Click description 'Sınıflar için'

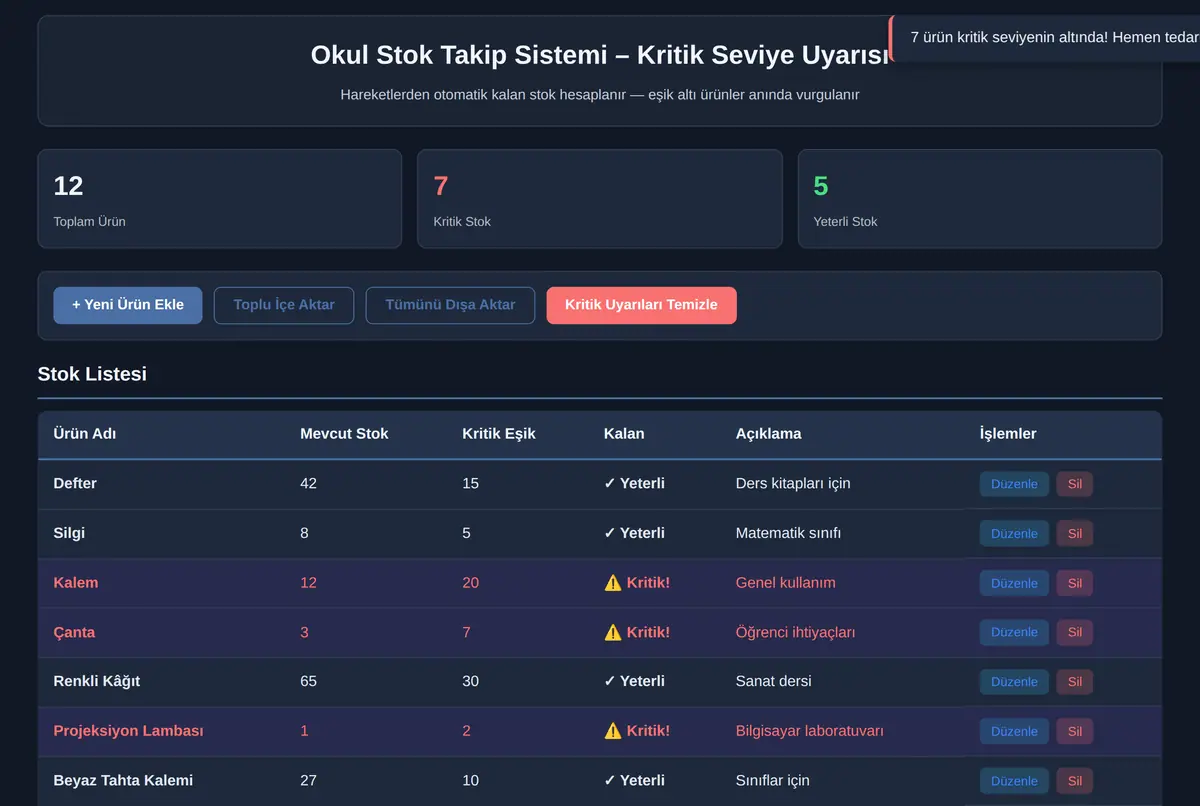[x=773, y=780]
